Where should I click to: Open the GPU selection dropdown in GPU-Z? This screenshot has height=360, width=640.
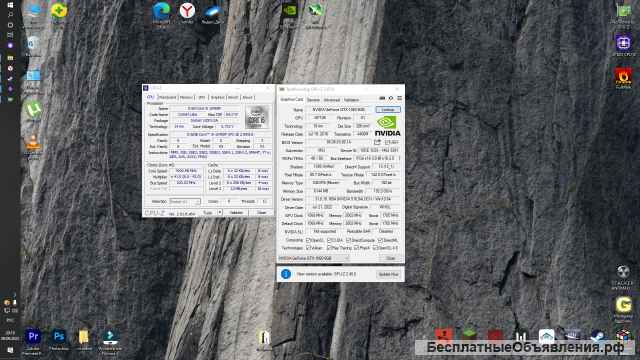[313, 258]
